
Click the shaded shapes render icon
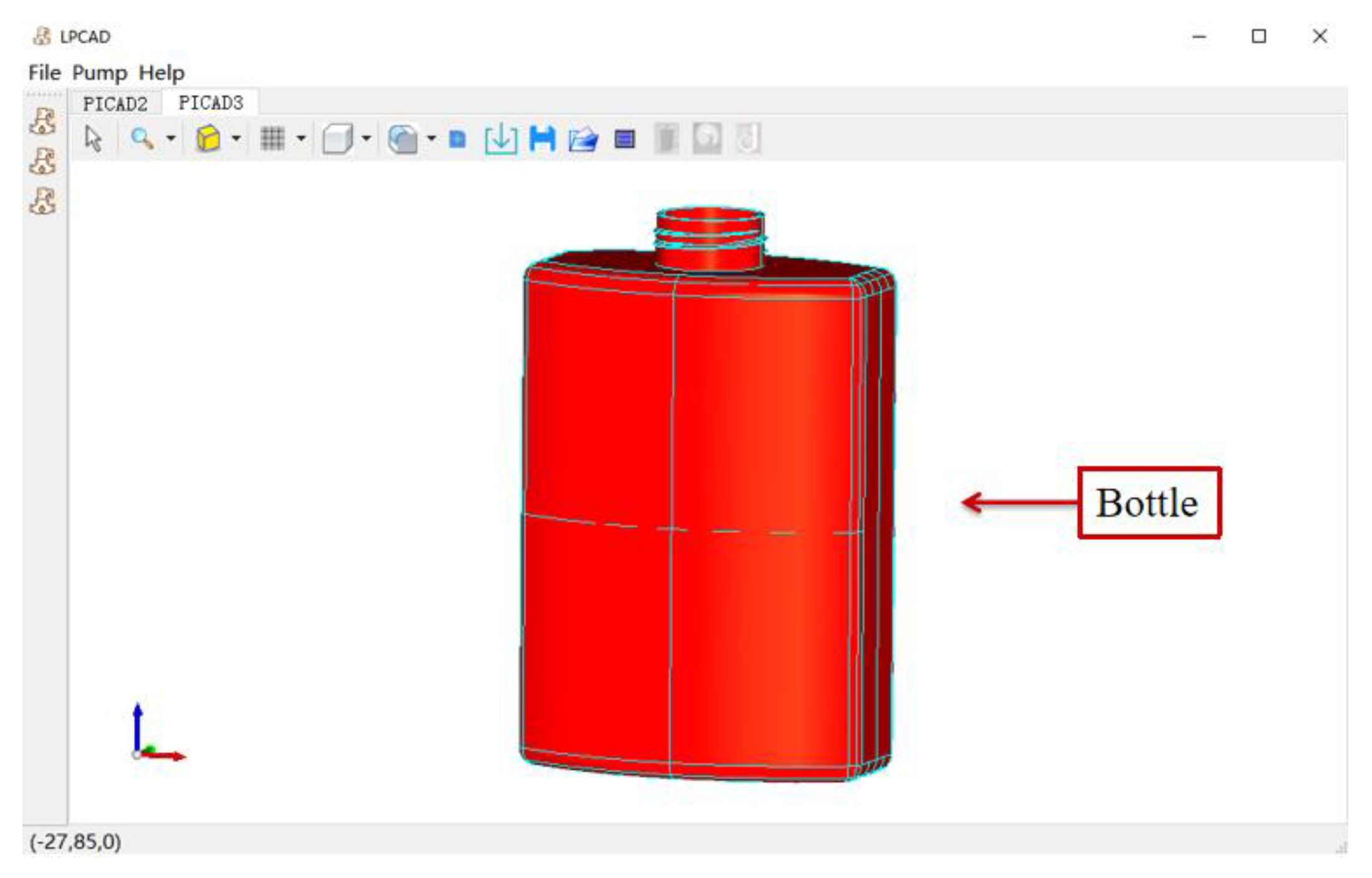[403, 138]
